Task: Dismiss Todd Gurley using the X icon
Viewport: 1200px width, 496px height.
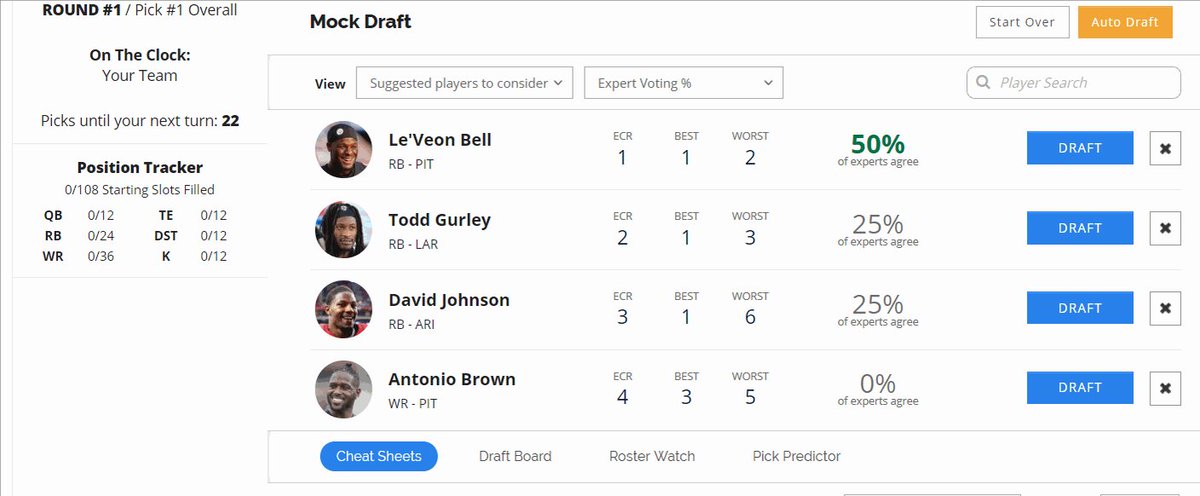Action: (1165, 228)
